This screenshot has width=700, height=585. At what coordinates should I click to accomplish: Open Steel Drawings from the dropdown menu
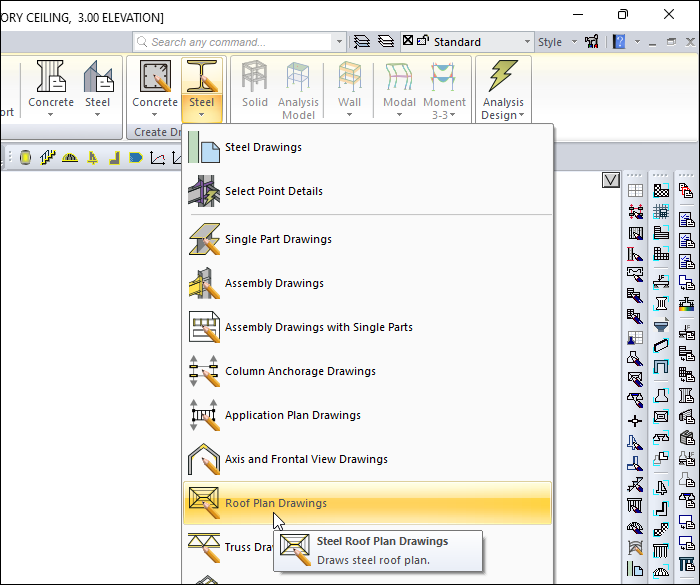click(x=263, y=148)
